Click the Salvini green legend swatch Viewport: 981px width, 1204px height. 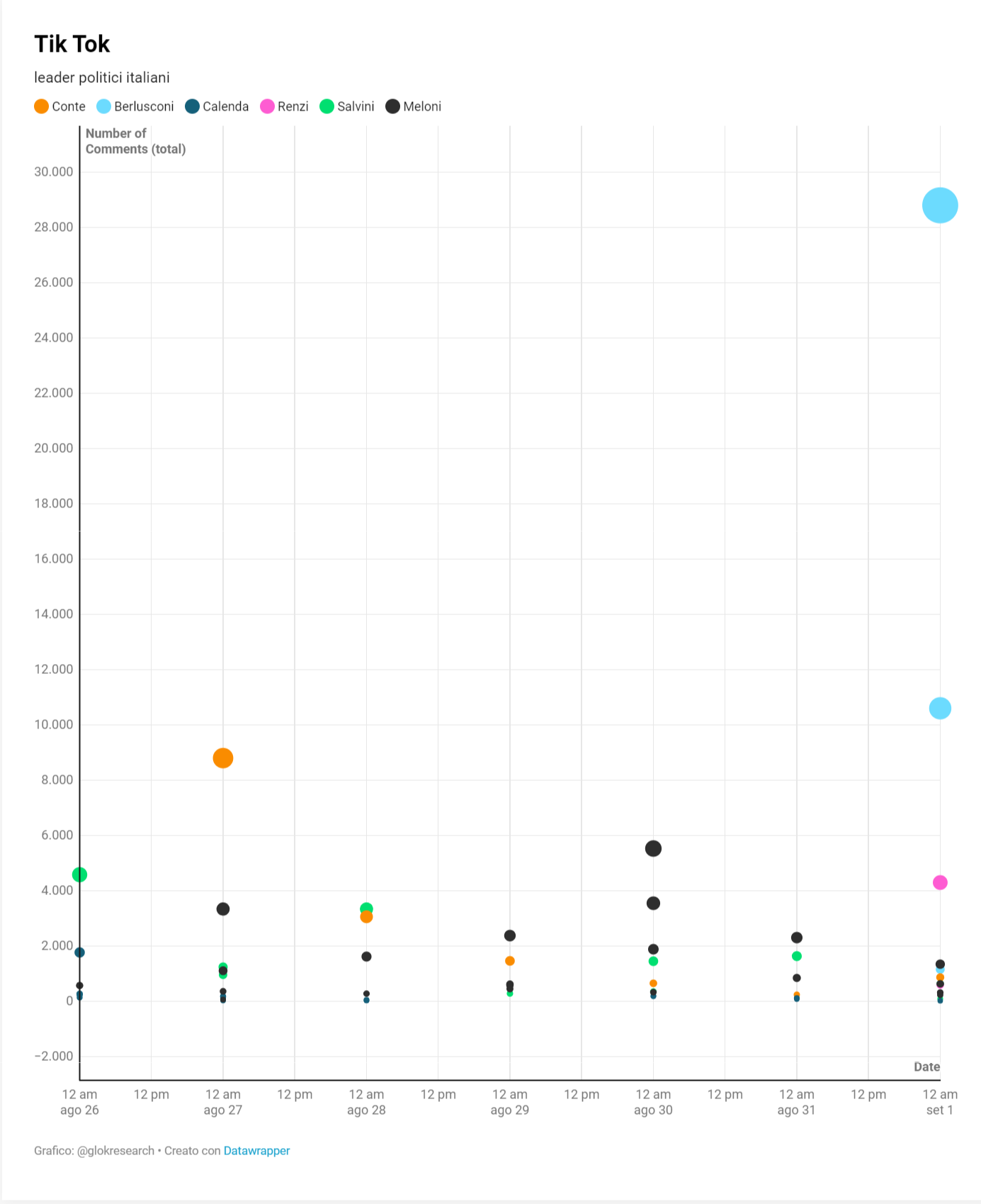pos(327,106)
